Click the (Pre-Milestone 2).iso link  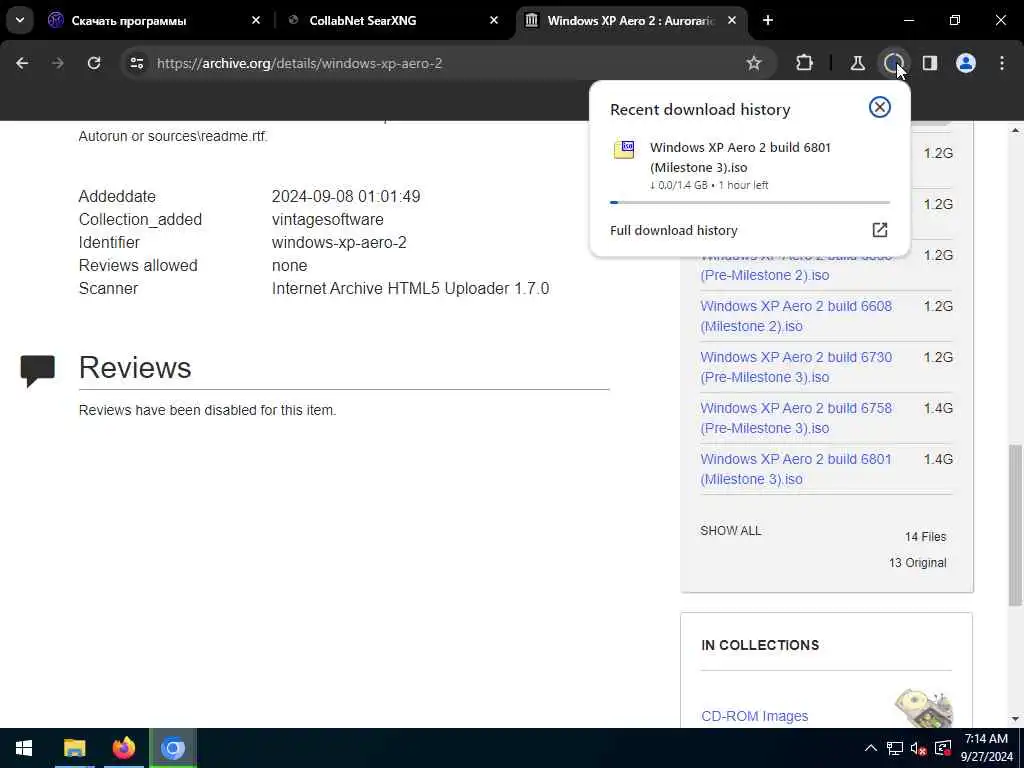(x=765, y=275)
